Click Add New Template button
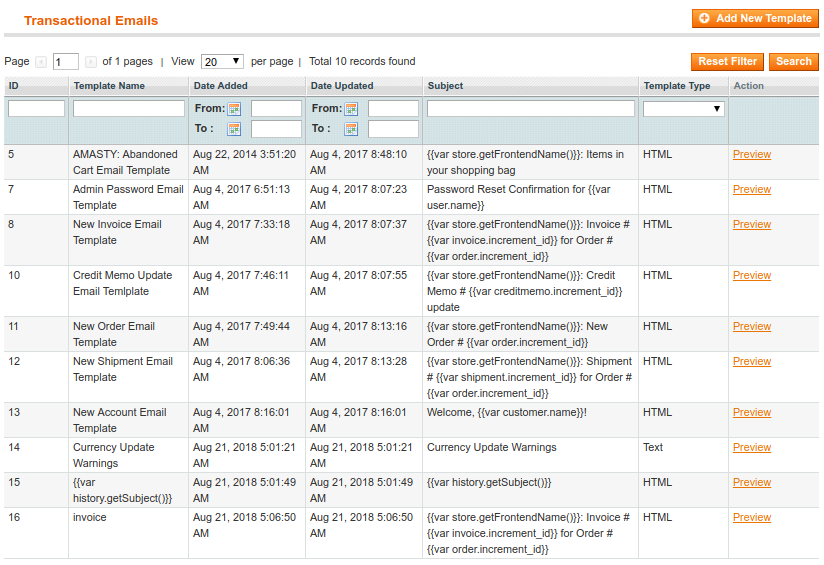Viewport: 824px width, 565px height. 755,18
